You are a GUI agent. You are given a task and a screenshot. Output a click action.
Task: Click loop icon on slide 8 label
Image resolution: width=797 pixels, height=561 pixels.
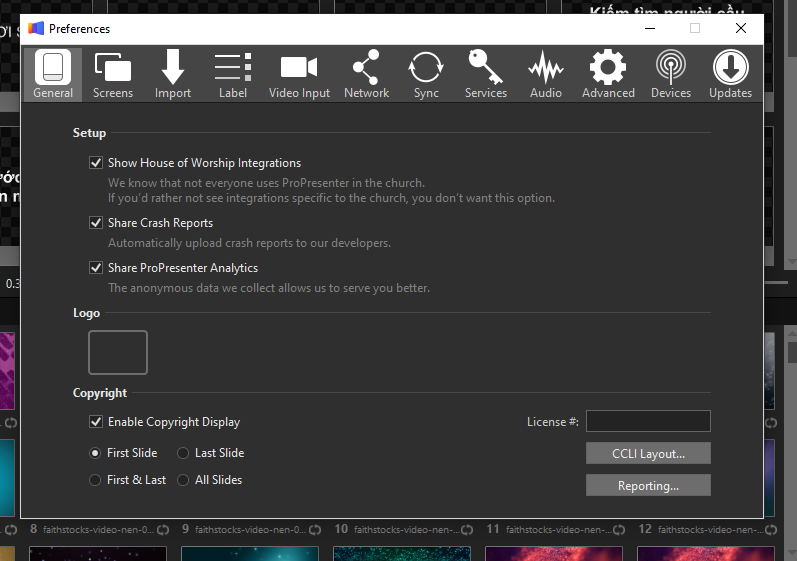click(163, 530)
